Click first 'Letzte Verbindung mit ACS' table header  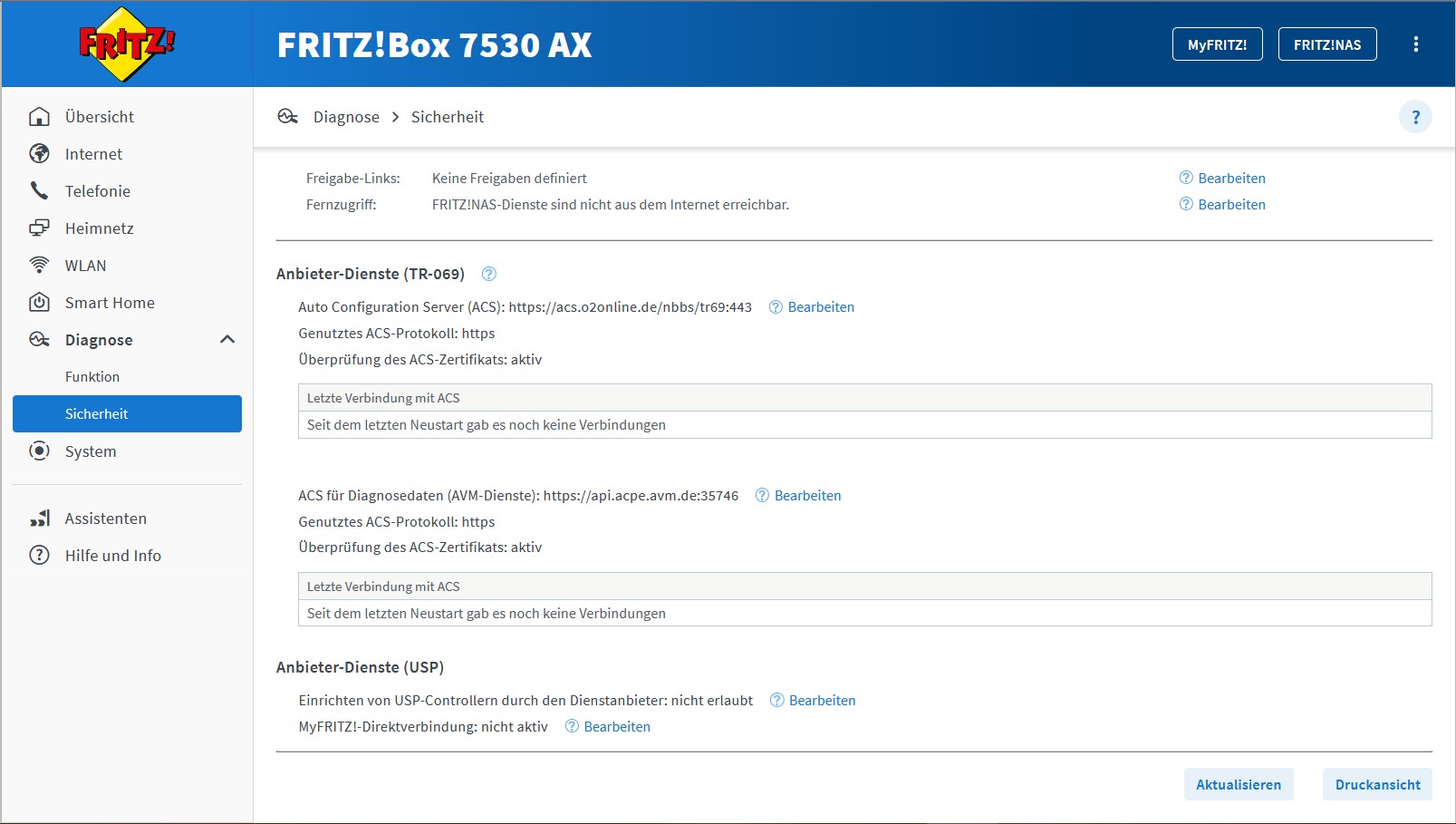click(x=864, y=398)
